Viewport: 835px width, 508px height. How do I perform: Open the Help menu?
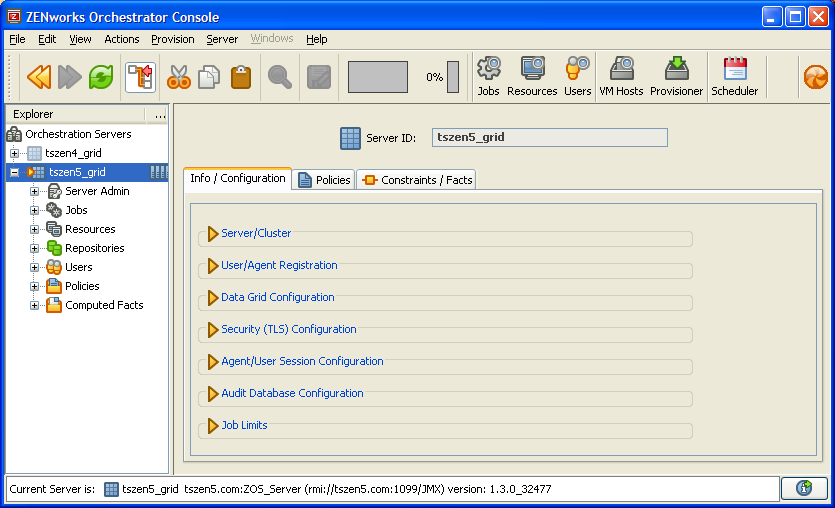tap(316, 39)
